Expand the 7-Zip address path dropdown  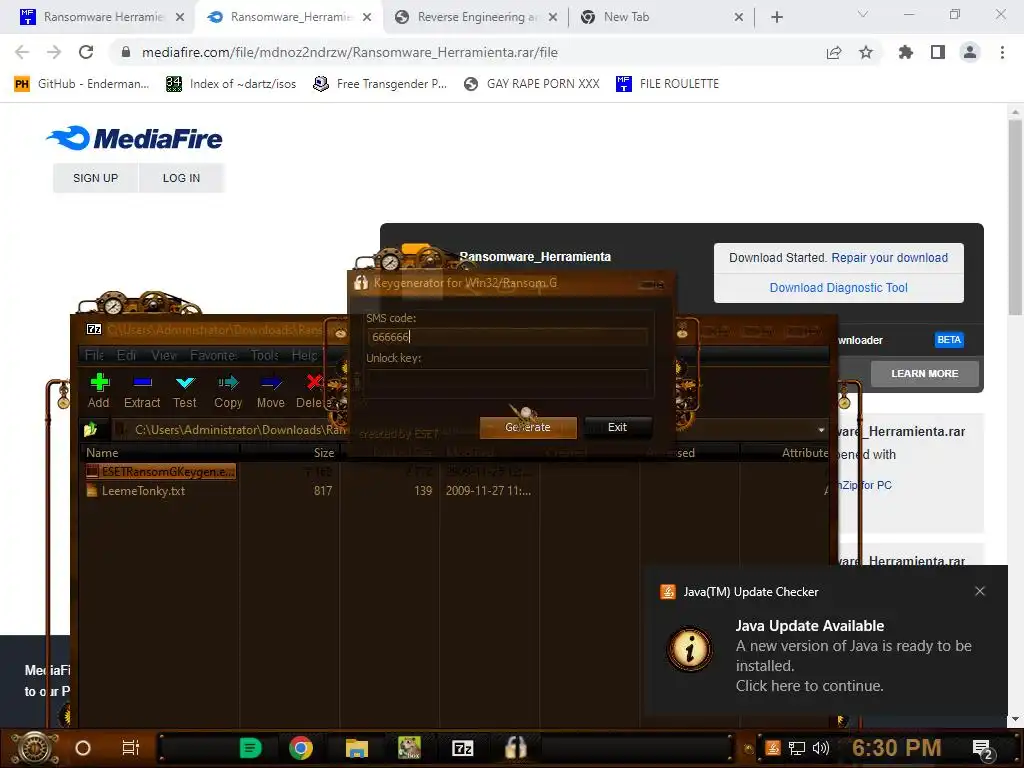pos(821,430)
